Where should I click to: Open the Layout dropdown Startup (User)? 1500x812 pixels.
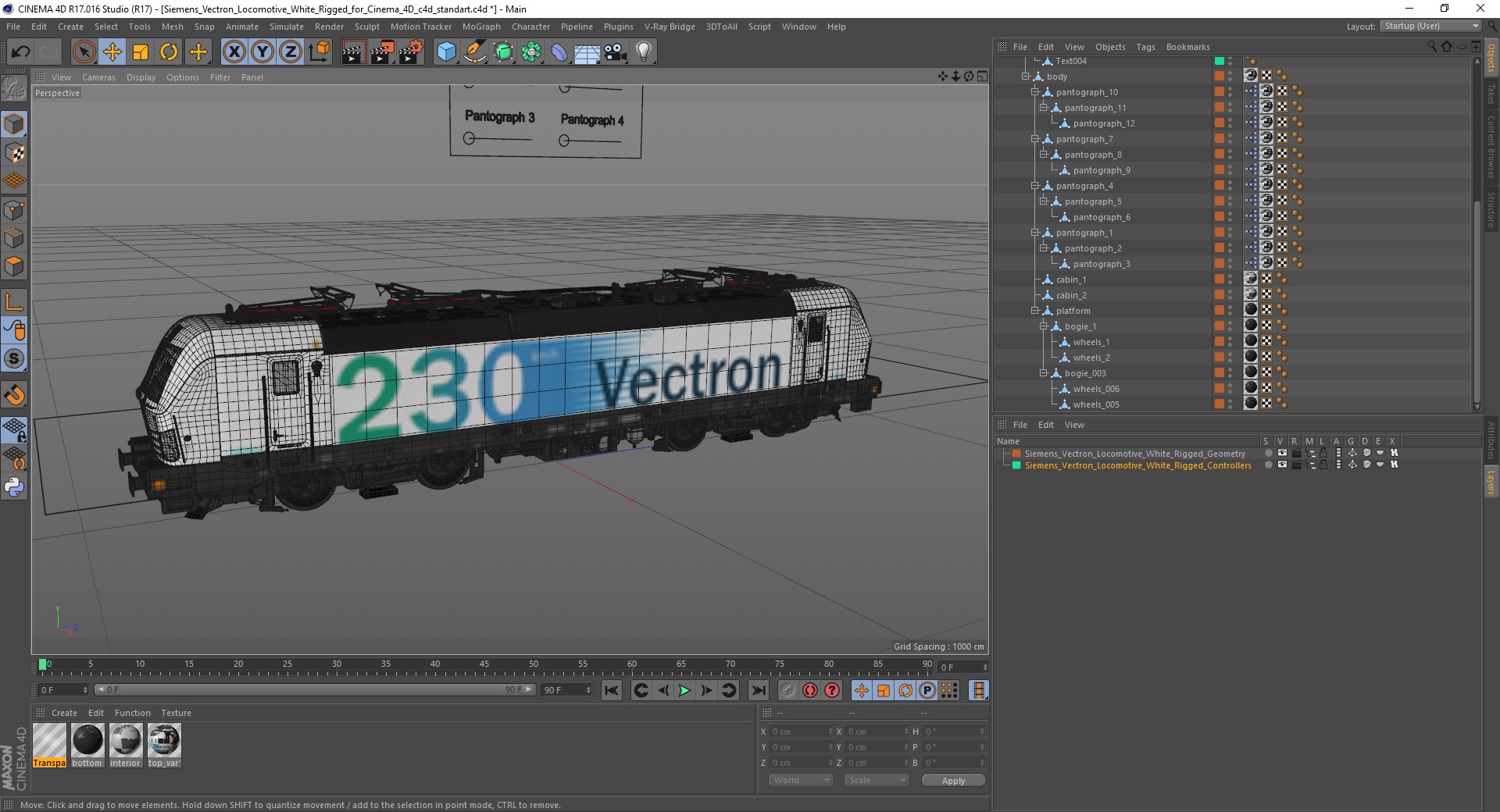pos(1430,26)
